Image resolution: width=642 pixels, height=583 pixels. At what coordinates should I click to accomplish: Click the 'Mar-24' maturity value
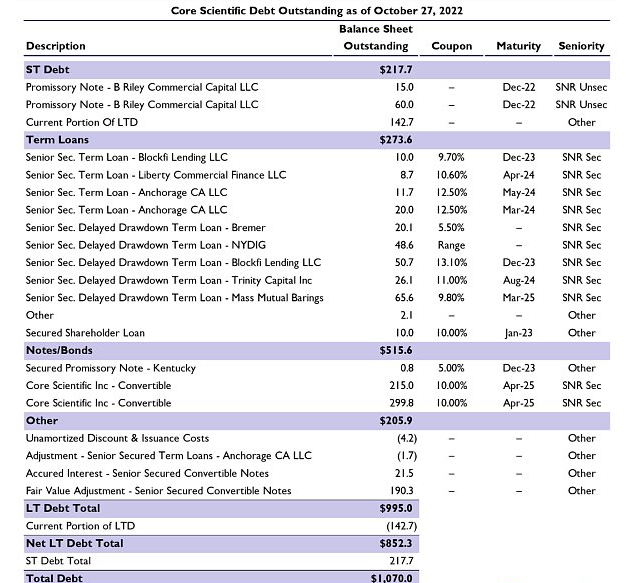[x=519, y=210]
